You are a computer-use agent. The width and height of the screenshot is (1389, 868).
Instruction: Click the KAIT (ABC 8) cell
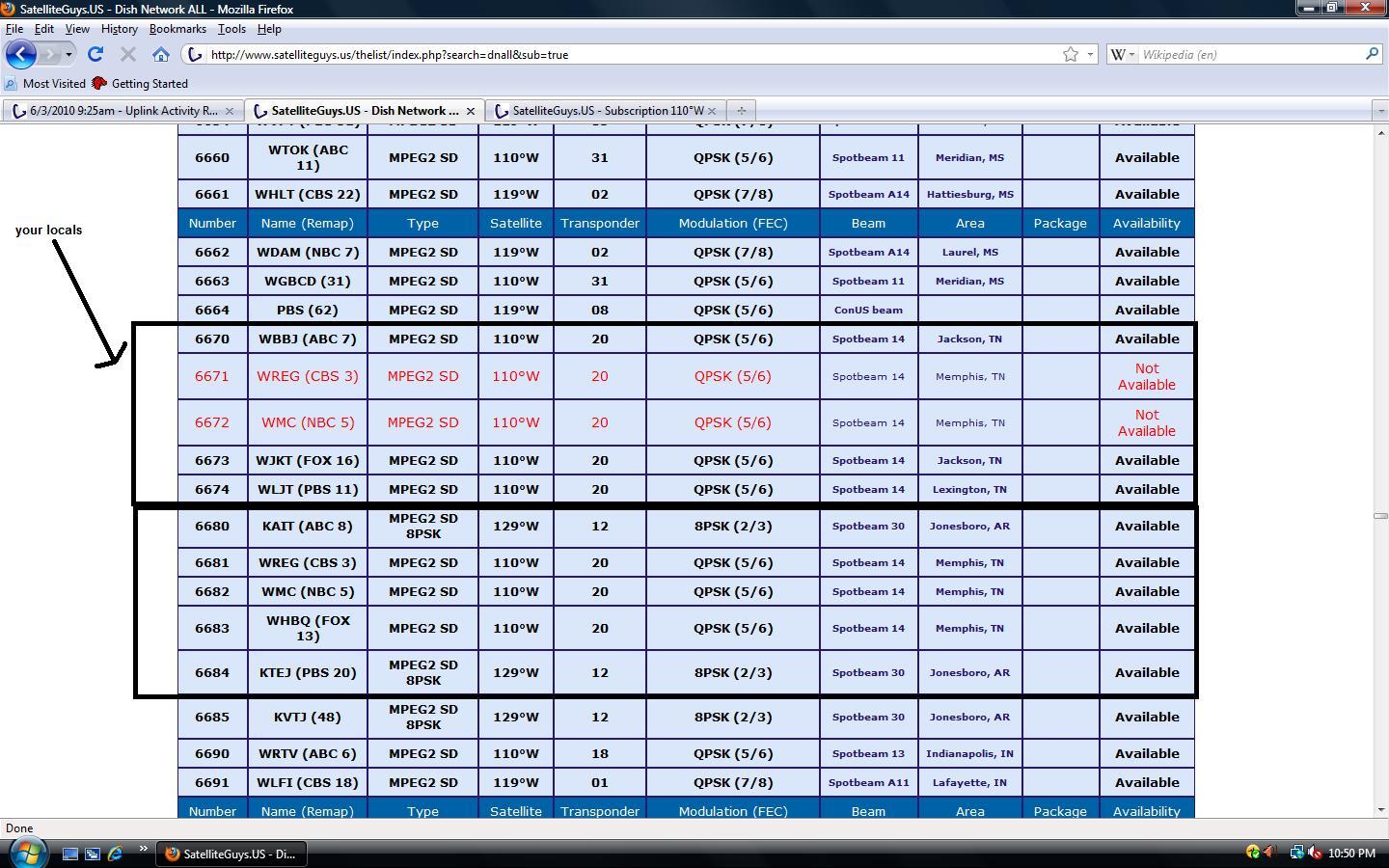click(x=308, y=526)
